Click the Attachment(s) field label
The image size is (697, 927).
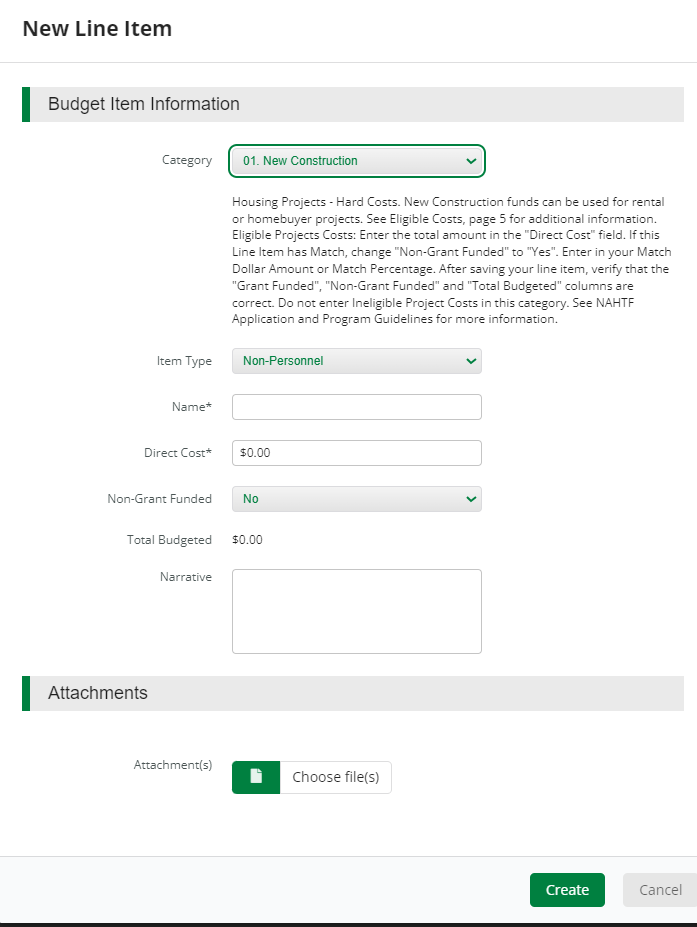tap(173, 765)
